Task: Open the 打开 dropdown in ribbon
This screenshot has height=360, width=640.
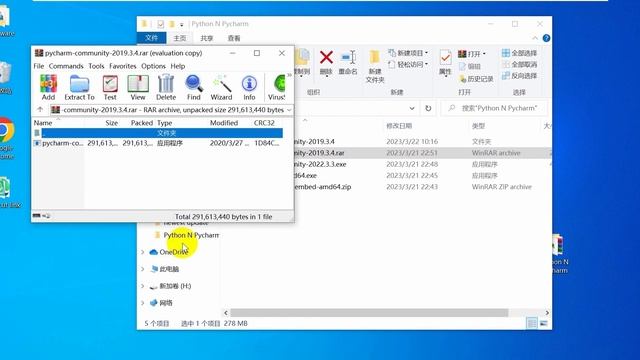Action: (x=472, y=54)
